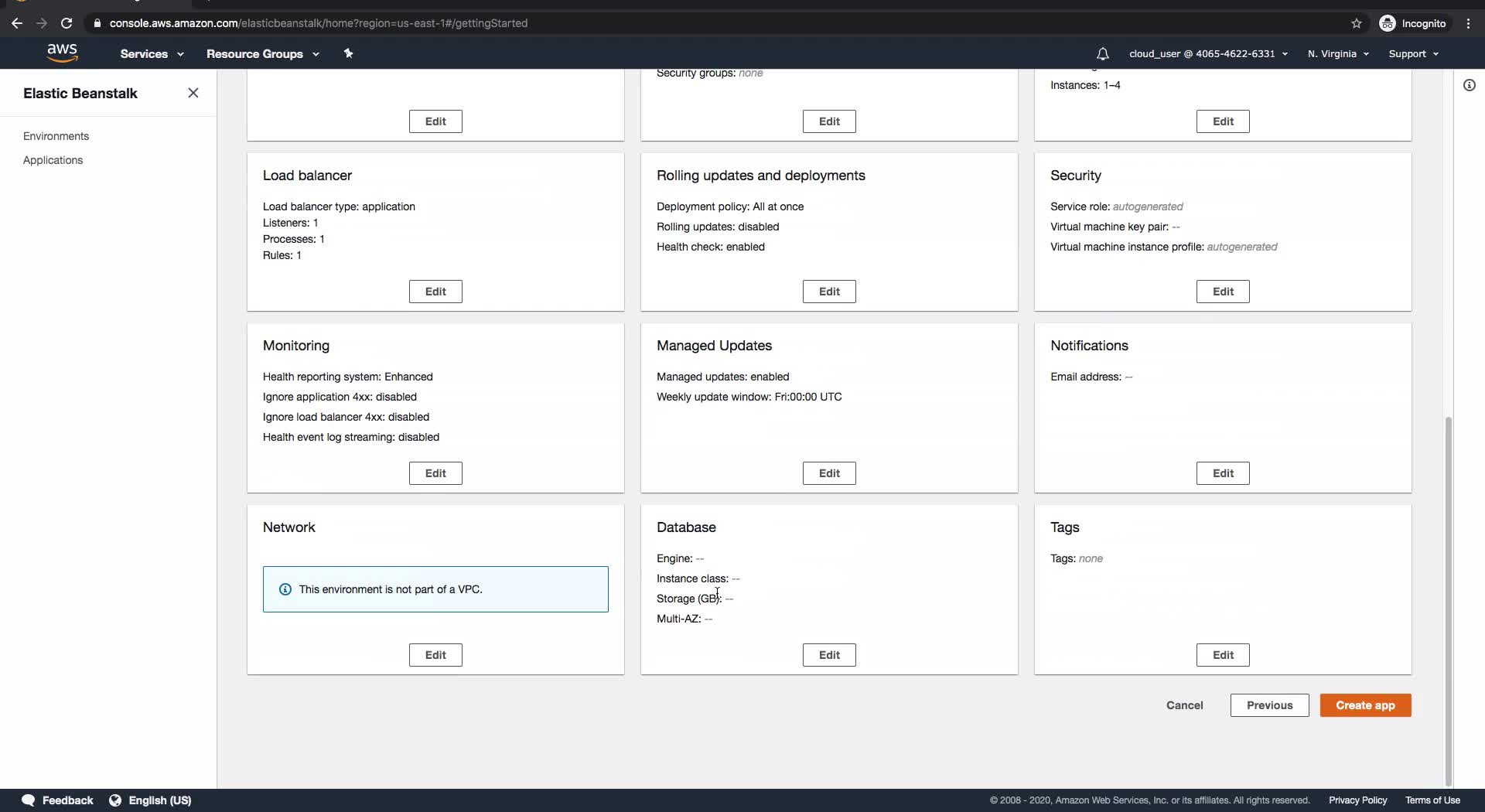This screenshot has width=1485, height=812.
Task: Click 'Health reporting system: Enhanced' text
Action: click(x=348, y=377)
